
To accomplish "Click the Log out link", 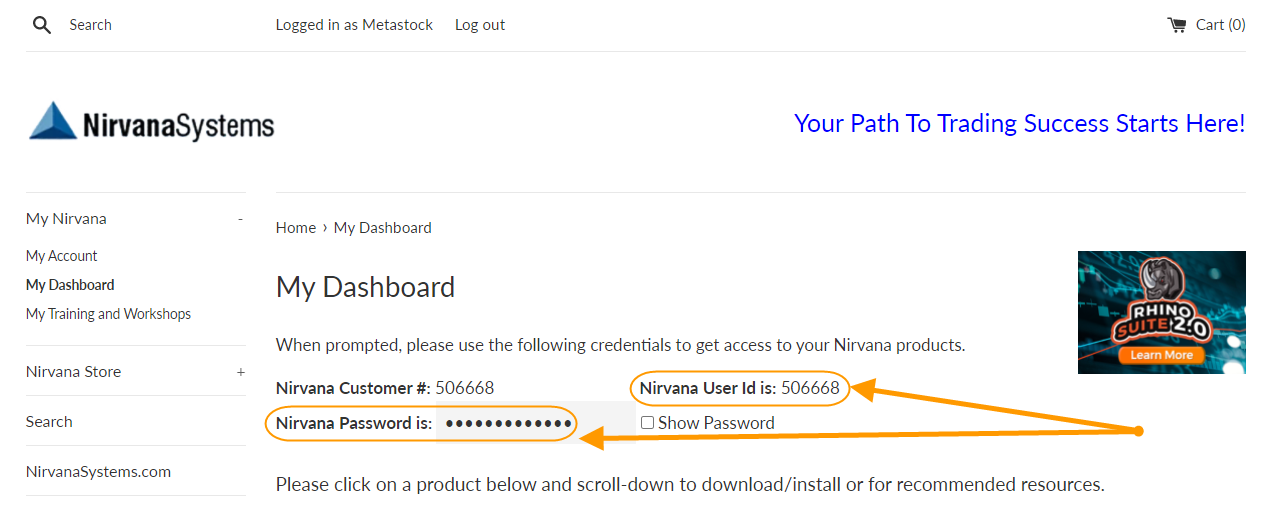I will tap(480, 25).
